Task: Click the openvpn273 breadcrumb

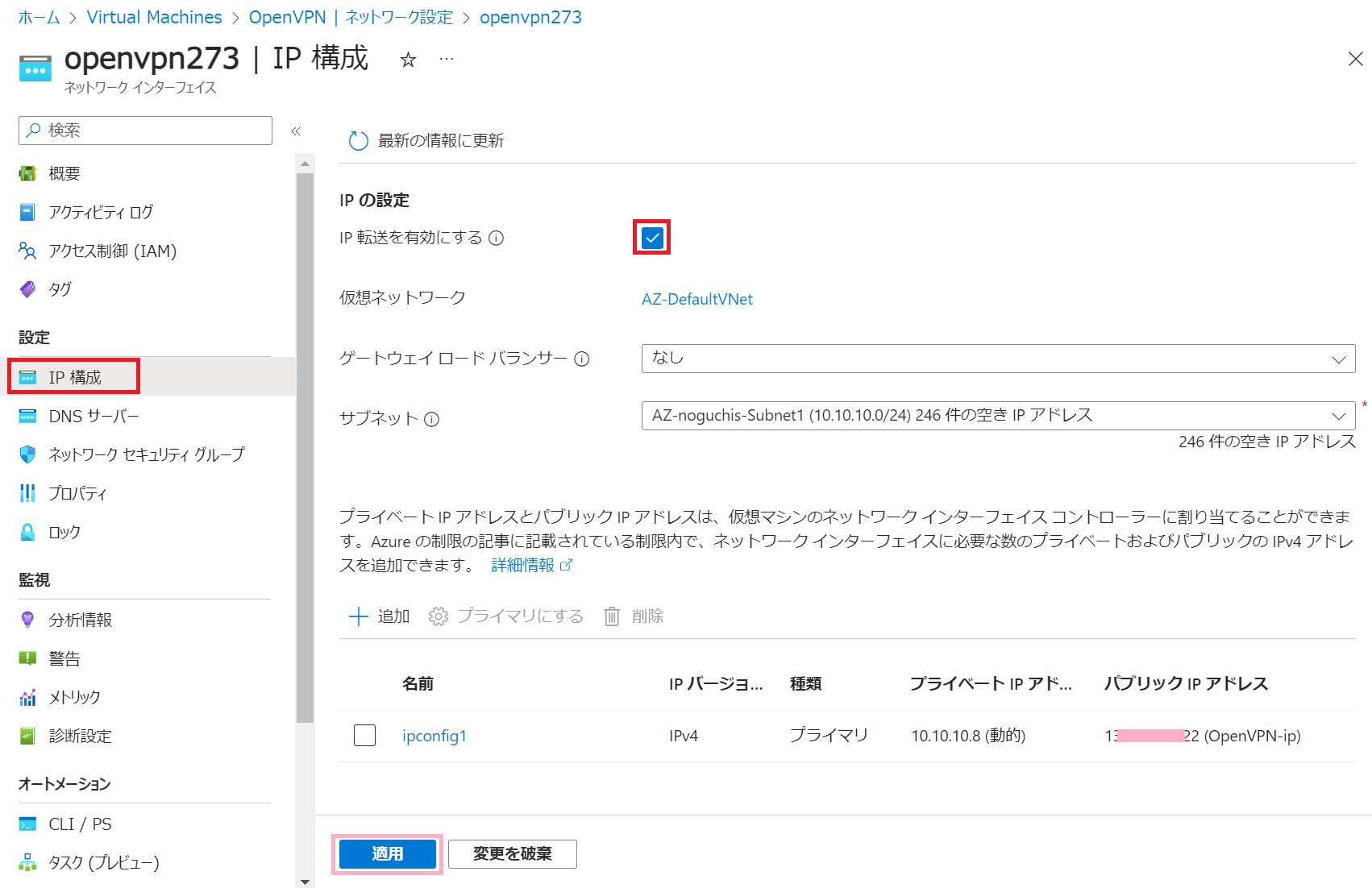Action: click(530, 18)
